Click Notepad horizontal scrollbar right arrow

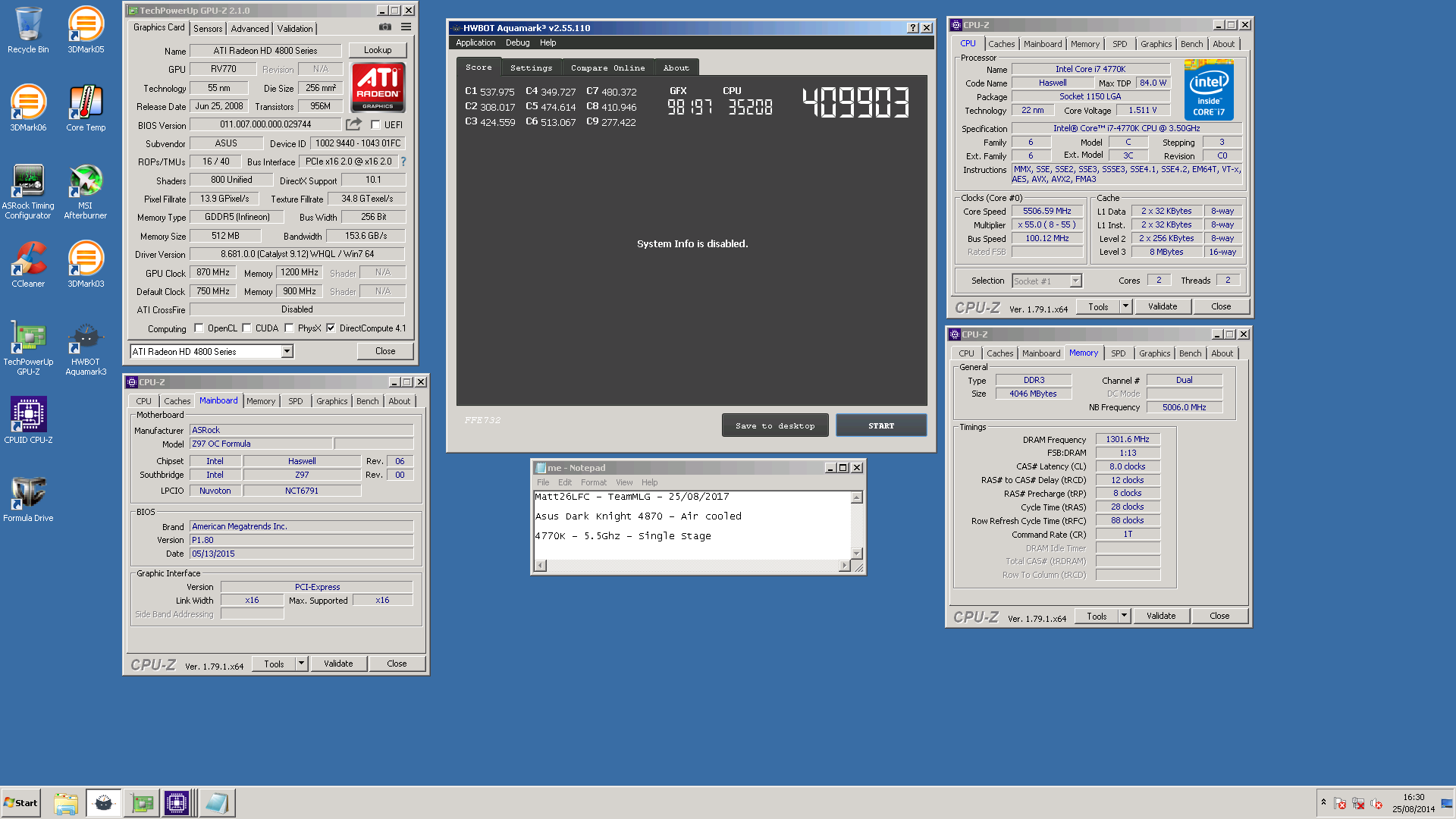click(x=844, y=566)
